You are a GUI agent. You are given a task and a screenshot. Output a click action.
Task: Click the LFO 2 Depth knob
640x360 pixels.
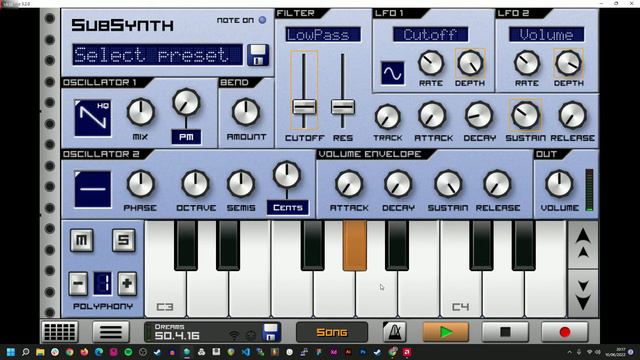[x=569, y=63]
